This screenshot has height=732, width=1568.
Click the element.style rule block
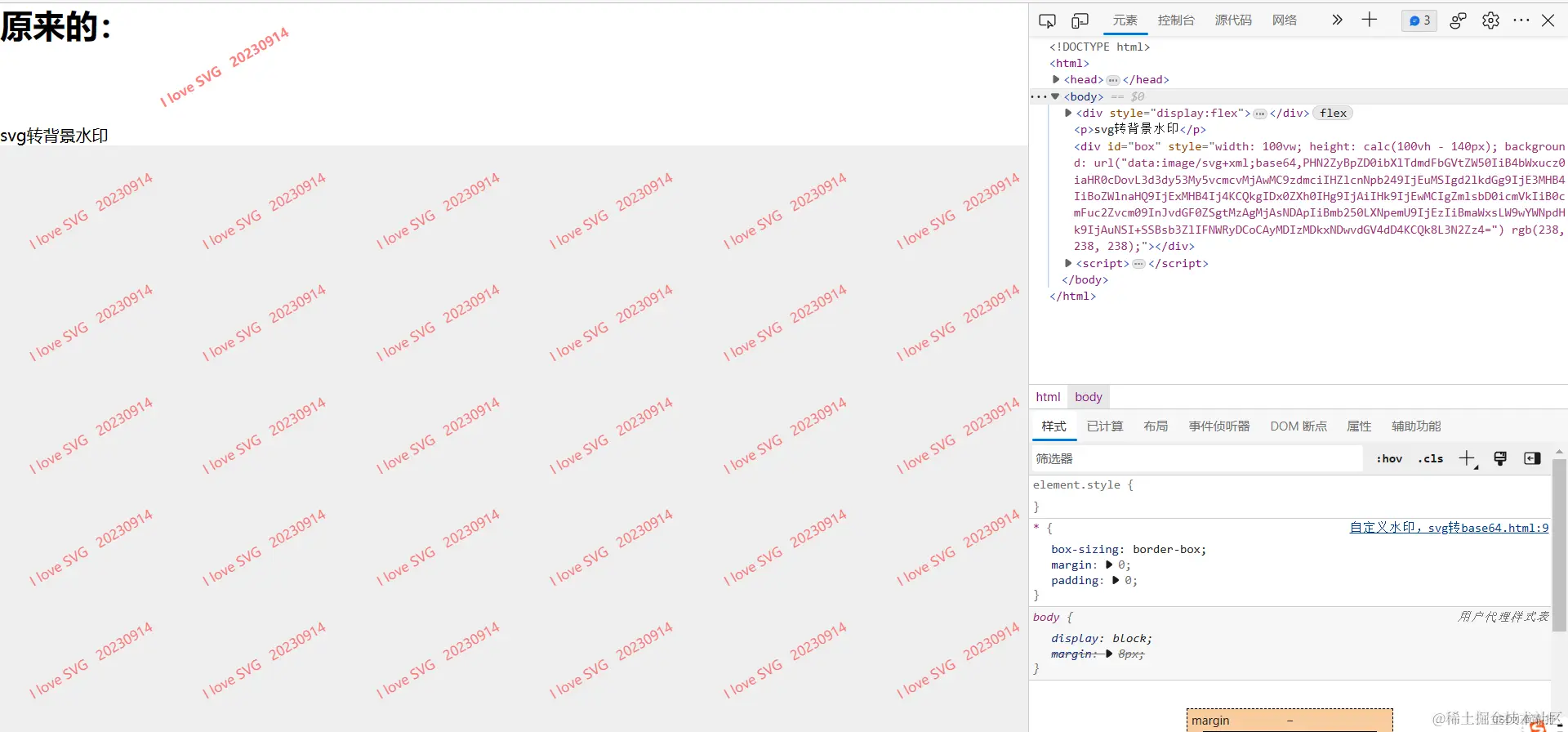click(1290, 496)
